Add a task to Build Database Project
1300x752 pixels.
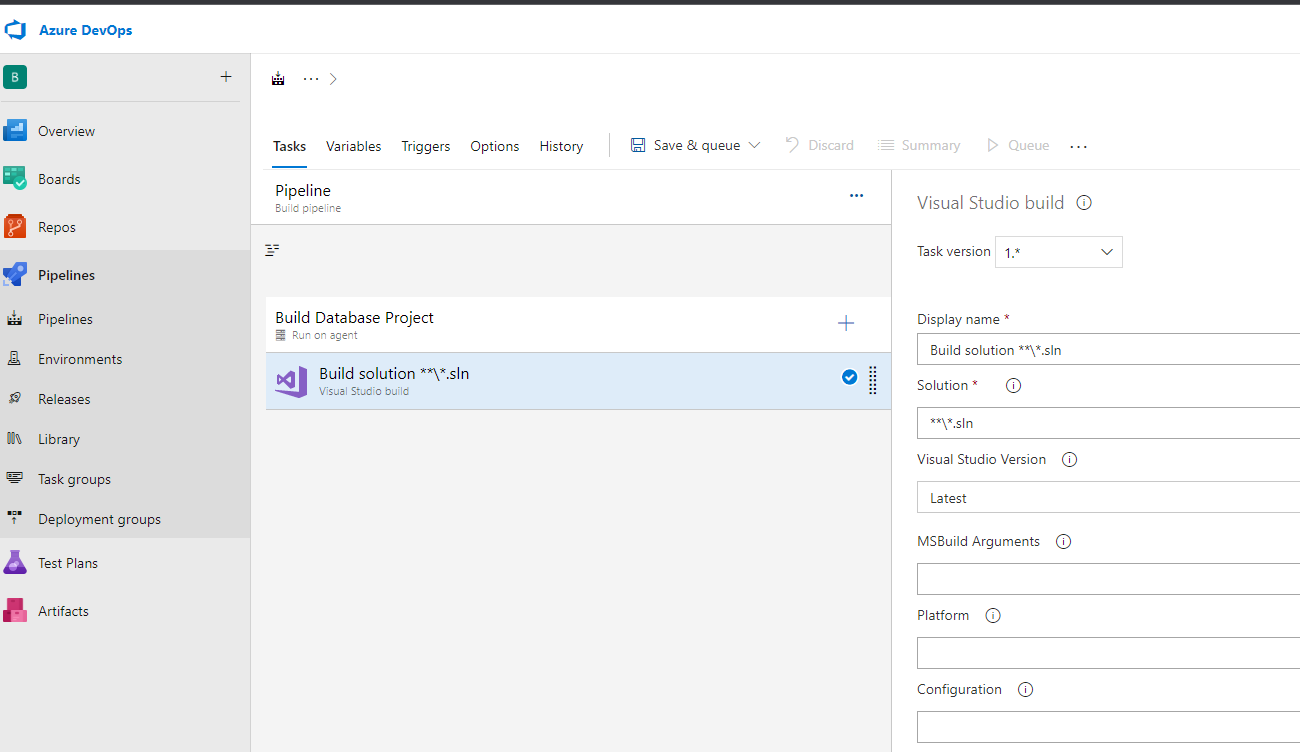pyautogui.click(x=846, y=323)
